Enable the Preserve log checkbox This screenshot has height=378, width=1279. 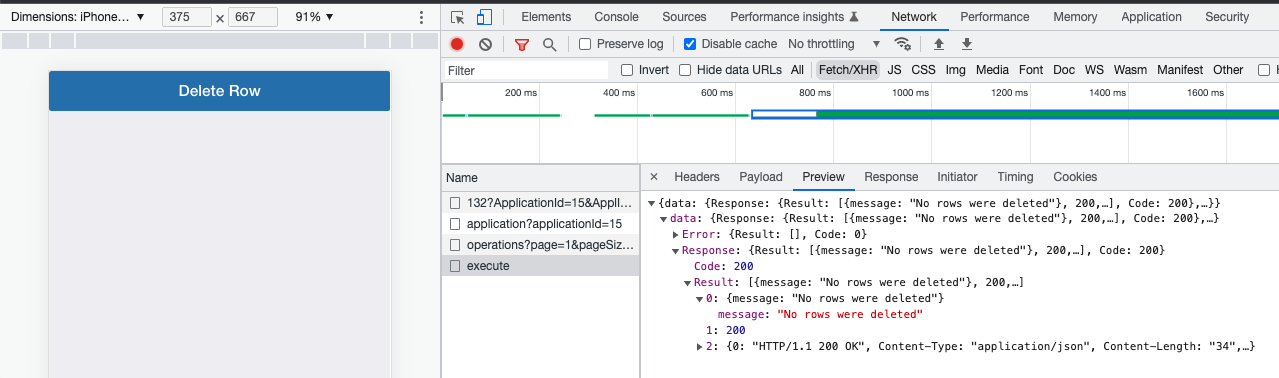pyautogui.click(x=585, y=44)
